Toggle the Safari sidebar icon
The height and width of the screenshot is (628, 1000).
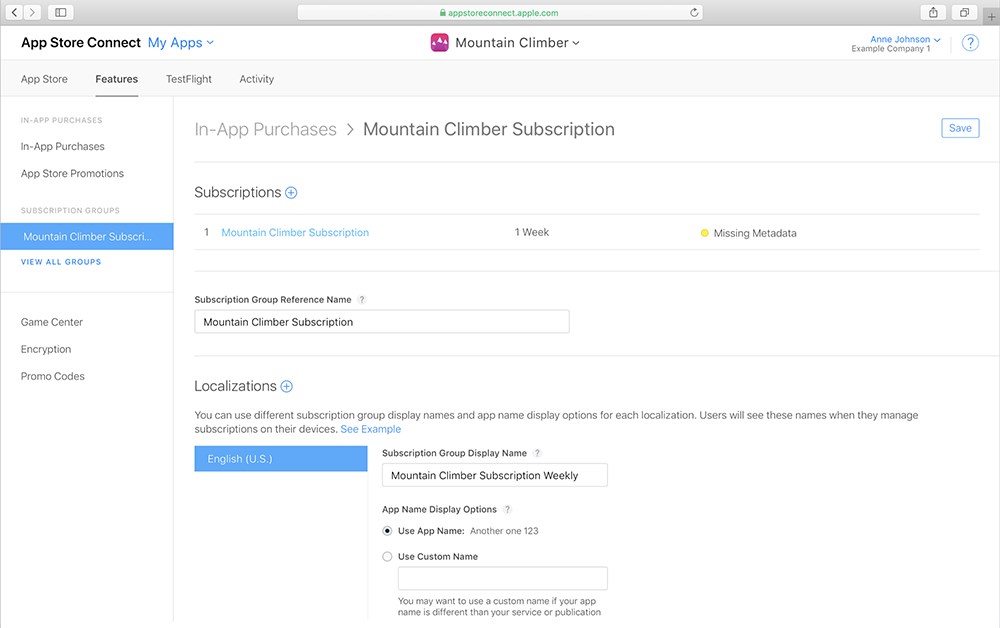coord(61,12)
